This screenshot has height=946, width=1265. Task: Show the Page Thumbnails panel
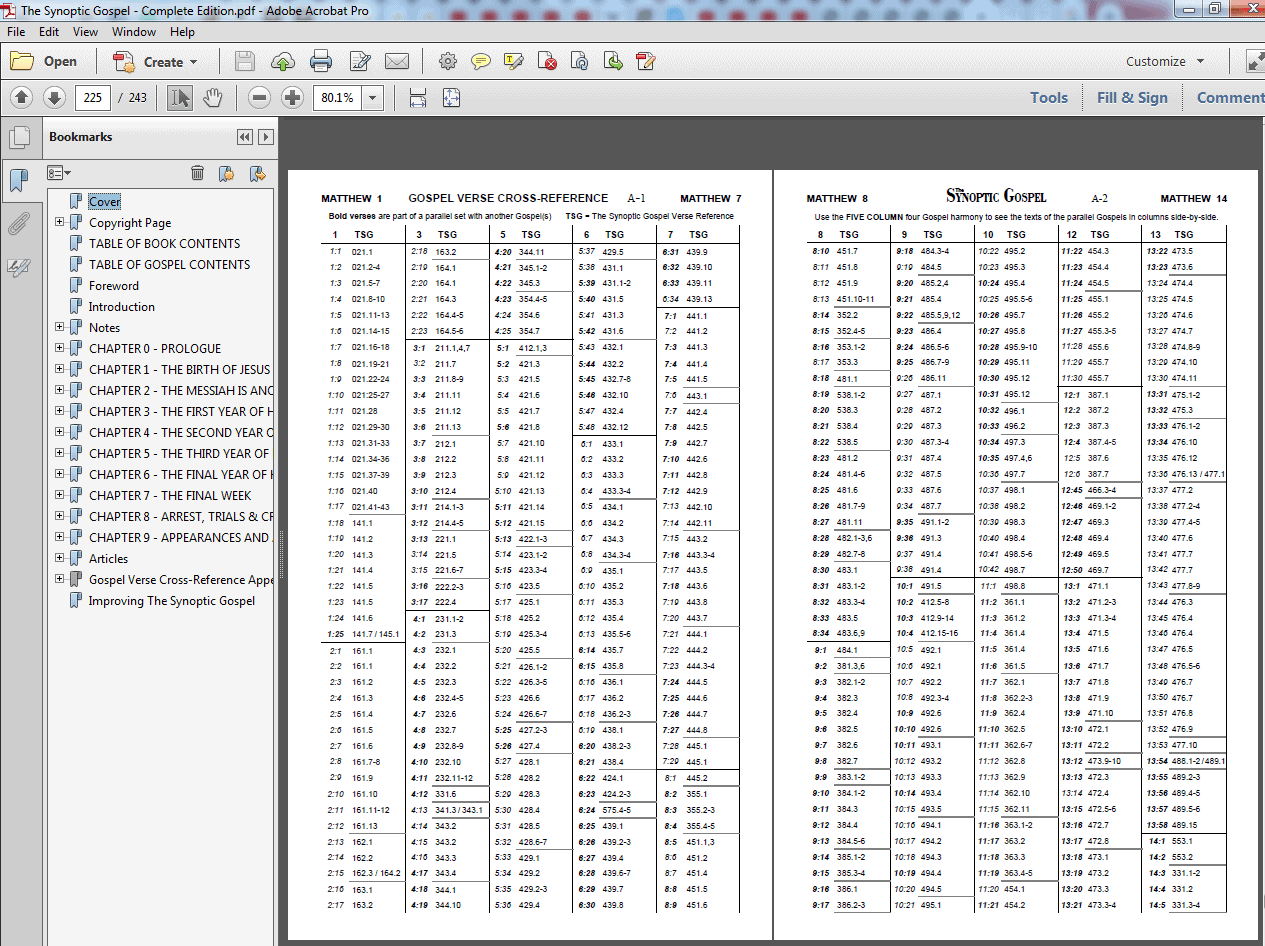18,137
